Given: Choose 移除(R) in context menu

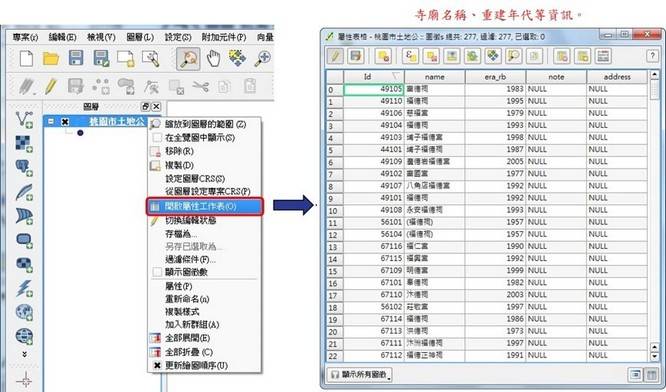Looking at the screenshot, I should (205, 151).
